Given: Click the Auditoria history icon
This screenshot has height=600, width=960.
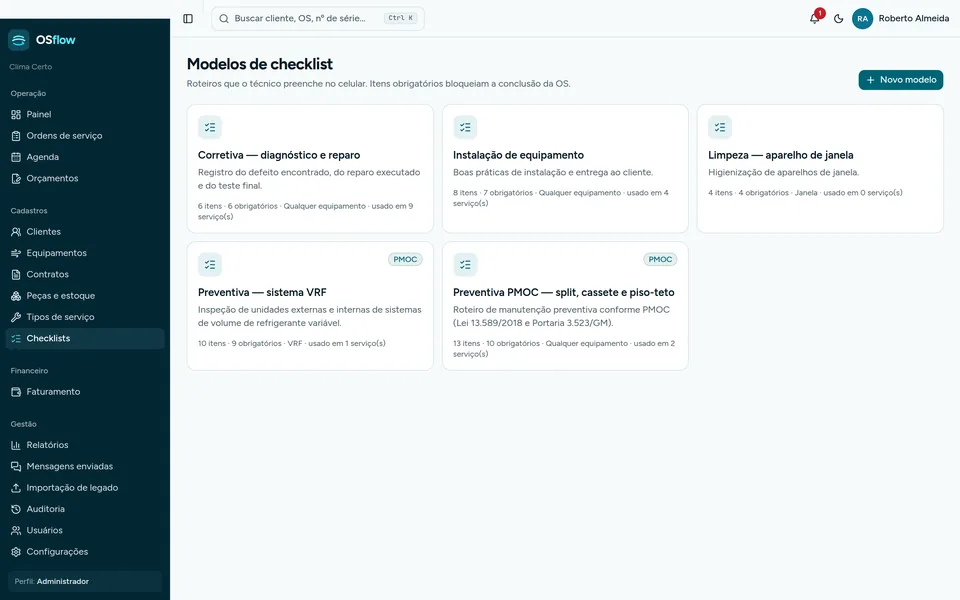Looking at the screenshot, I should 16,509.
